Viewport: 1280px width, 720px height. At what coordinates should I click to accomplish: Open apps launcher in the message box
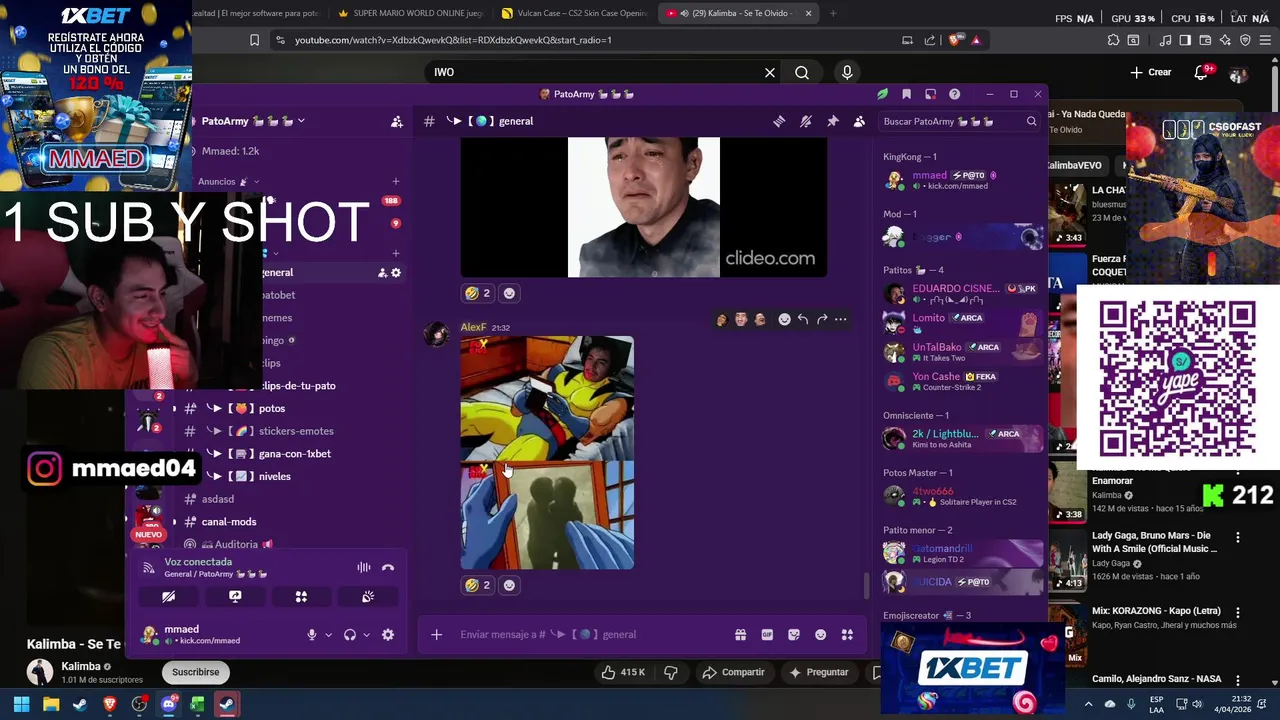pos(847,634)
